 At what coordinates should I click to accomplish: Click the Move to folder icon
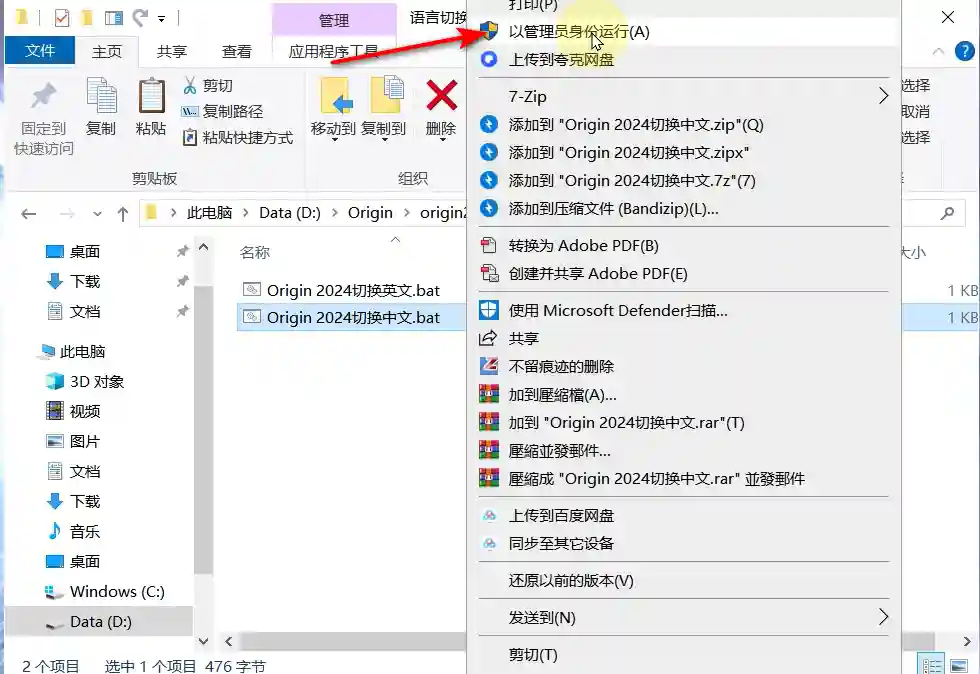(x=335, y=96)
